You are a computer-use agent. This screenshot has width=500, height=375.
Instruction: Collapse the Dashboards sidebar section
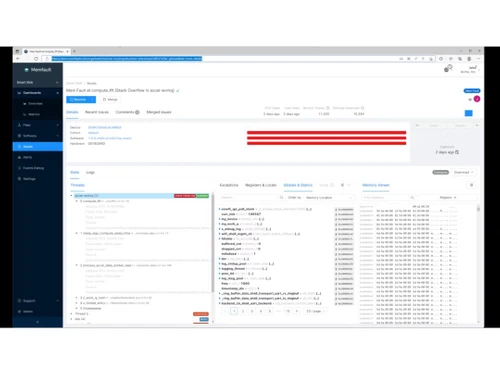38,93
